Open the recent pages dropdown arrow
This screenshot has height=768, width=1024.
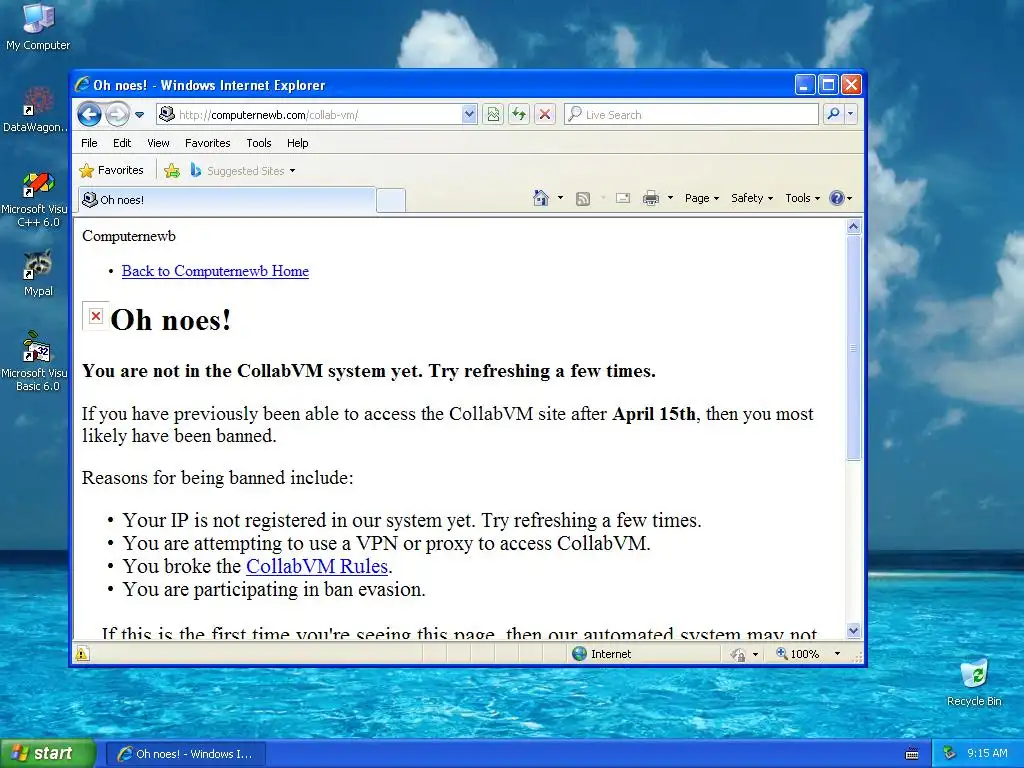[139, 115]
